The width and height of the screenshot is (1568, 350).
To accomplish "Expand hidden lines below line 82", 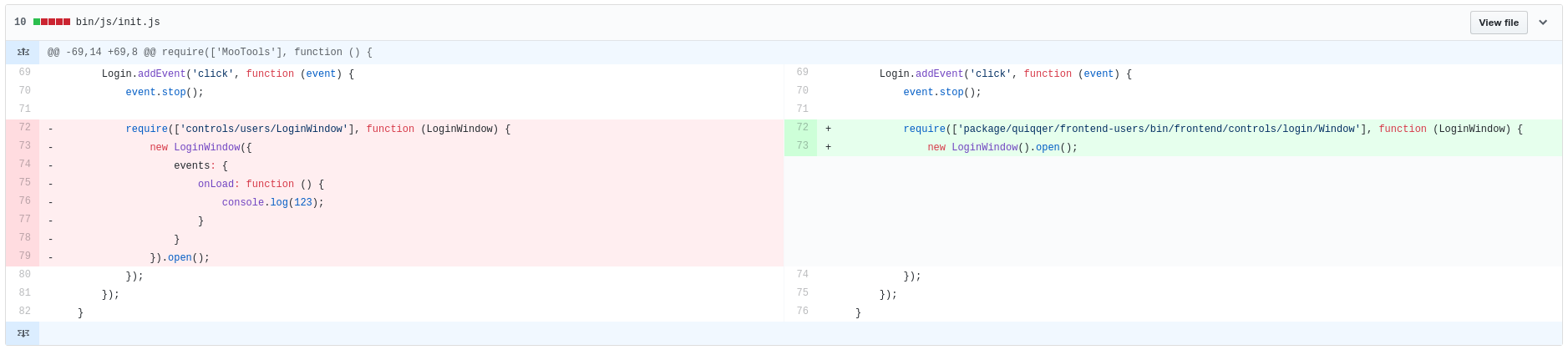I will [23, 332].
